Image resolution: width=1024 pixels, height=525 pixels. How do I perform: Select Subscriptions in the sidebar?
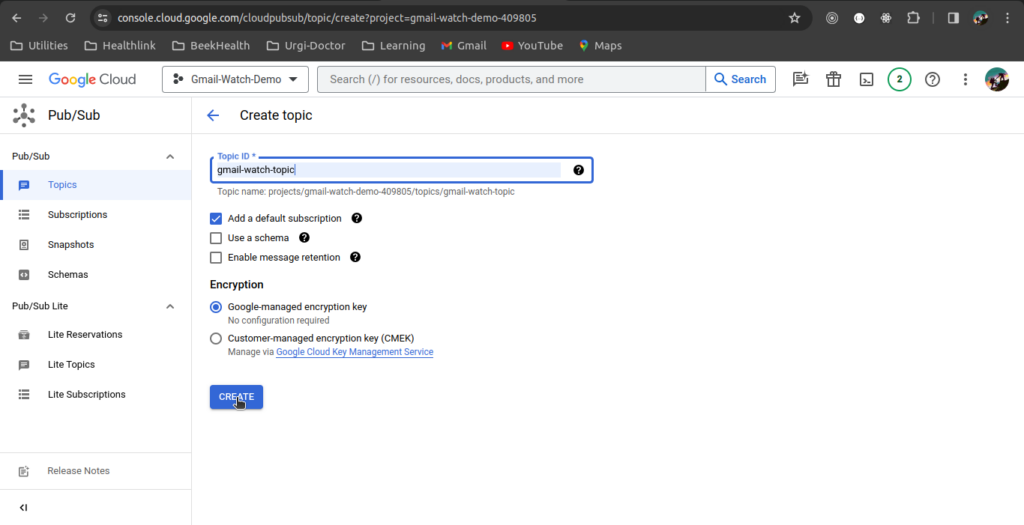tap(95, 215)
